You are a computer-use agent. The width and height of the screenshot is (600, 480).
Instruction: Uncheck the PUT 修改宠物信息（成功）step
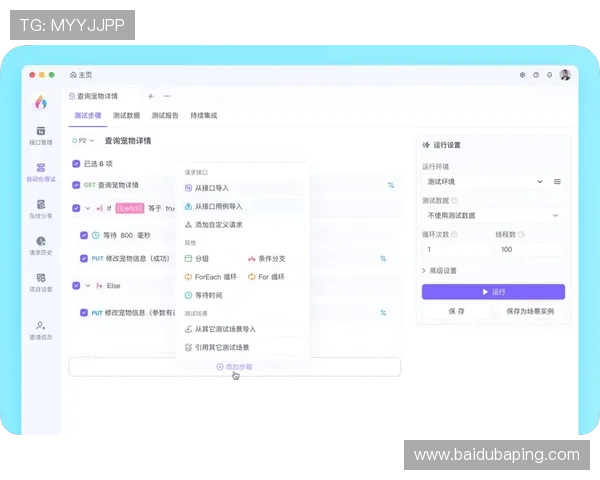(x=84, y=258)
